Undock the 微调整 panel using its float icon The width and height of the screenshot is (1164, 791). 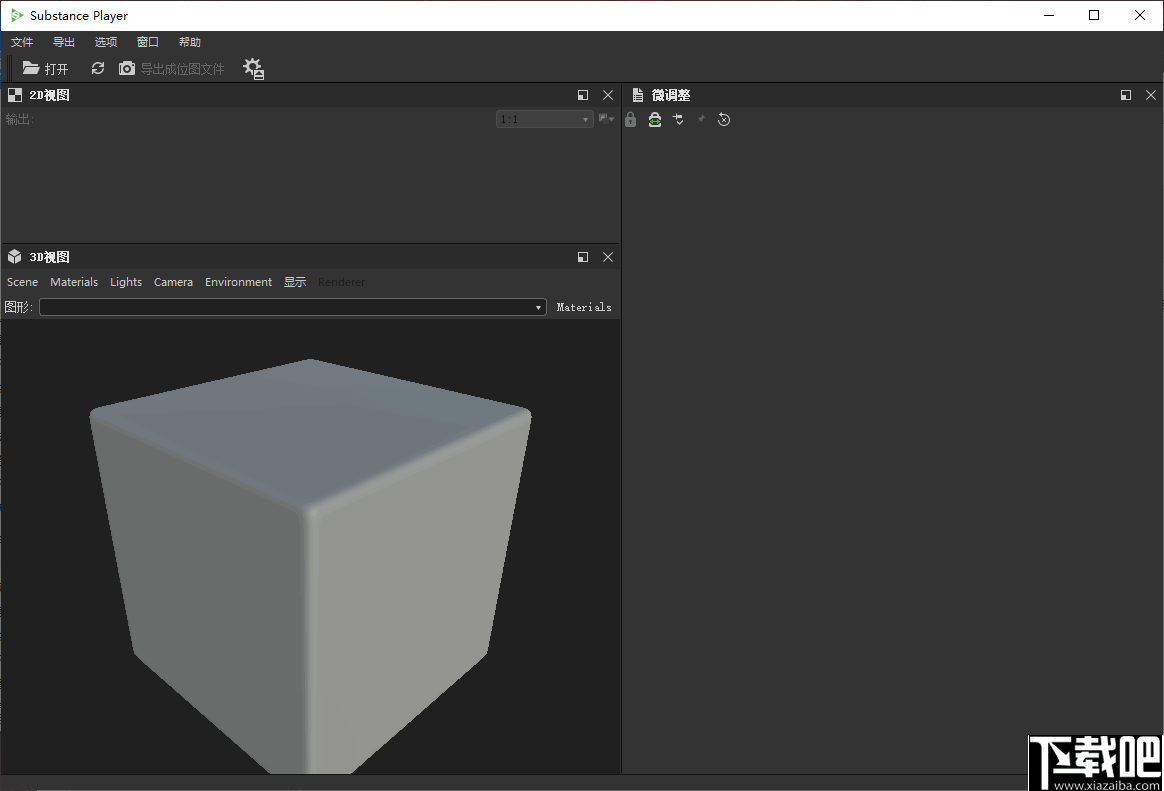[x=1126, y=94]
